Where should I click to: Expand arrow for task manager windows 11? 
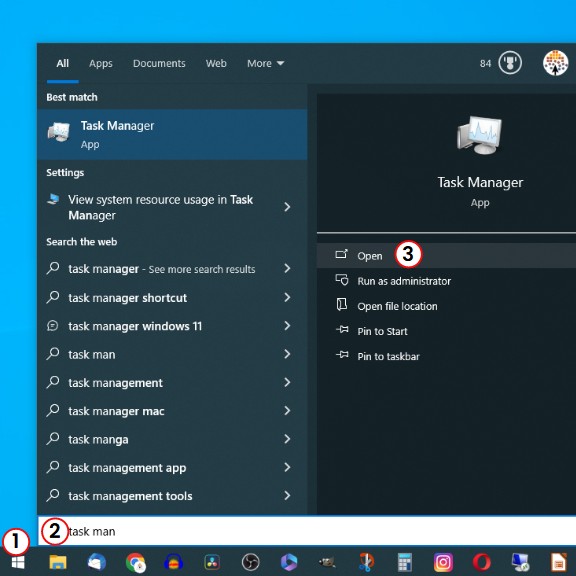click(287, 325)
